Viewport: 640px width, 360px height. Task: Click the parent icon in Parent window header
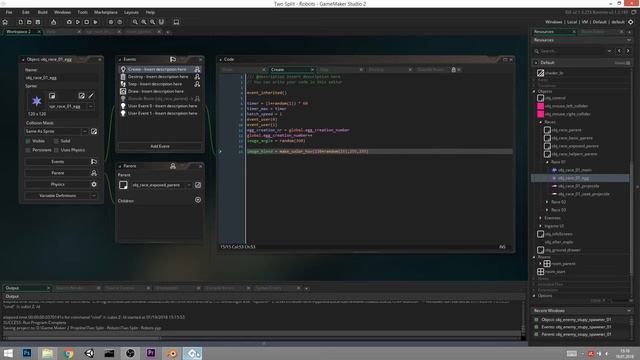coord(173,166)
